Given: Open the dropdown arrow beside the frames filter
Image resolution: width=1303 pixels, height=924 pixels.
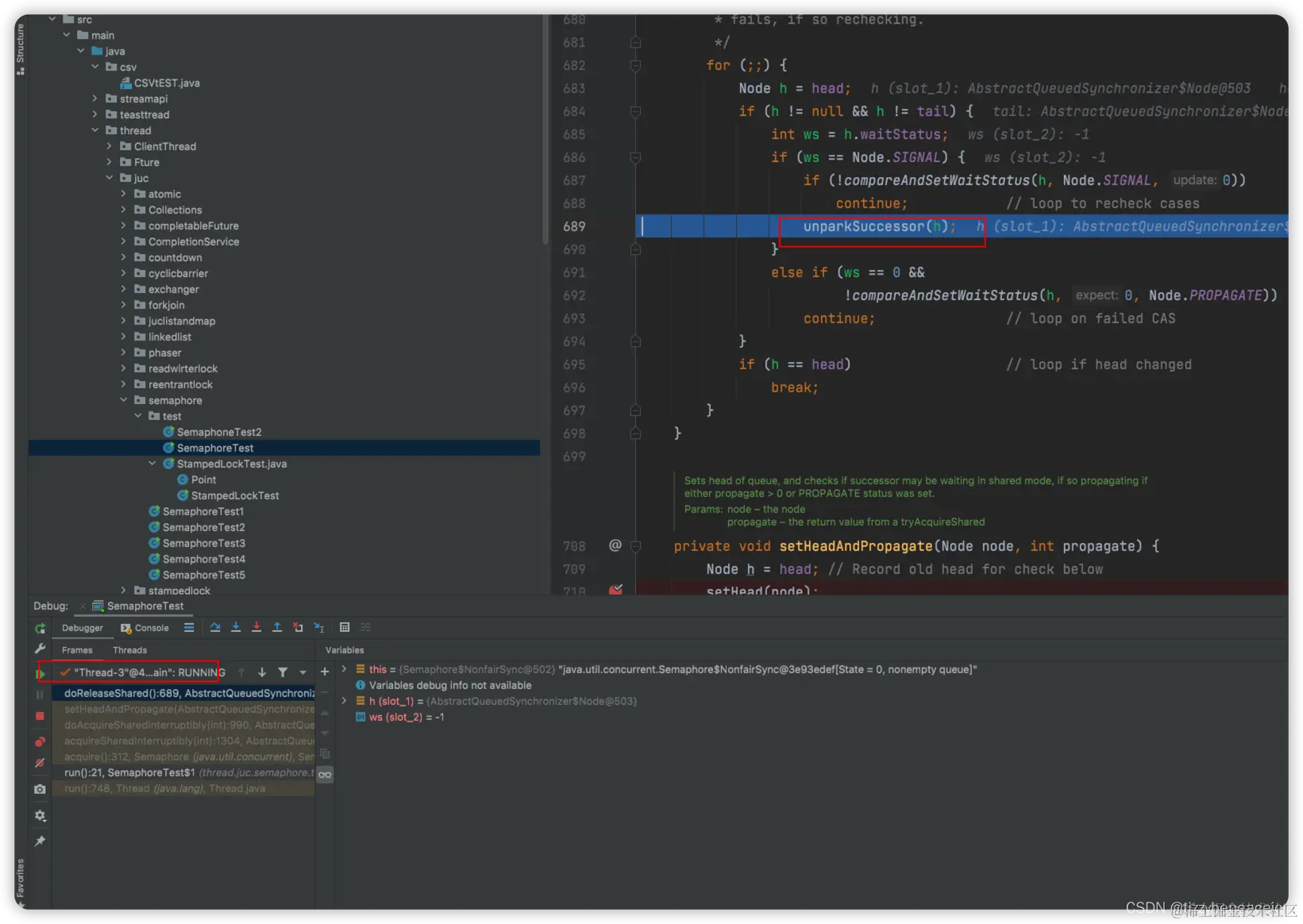Looking at the screenshot, I should (303, 672).
